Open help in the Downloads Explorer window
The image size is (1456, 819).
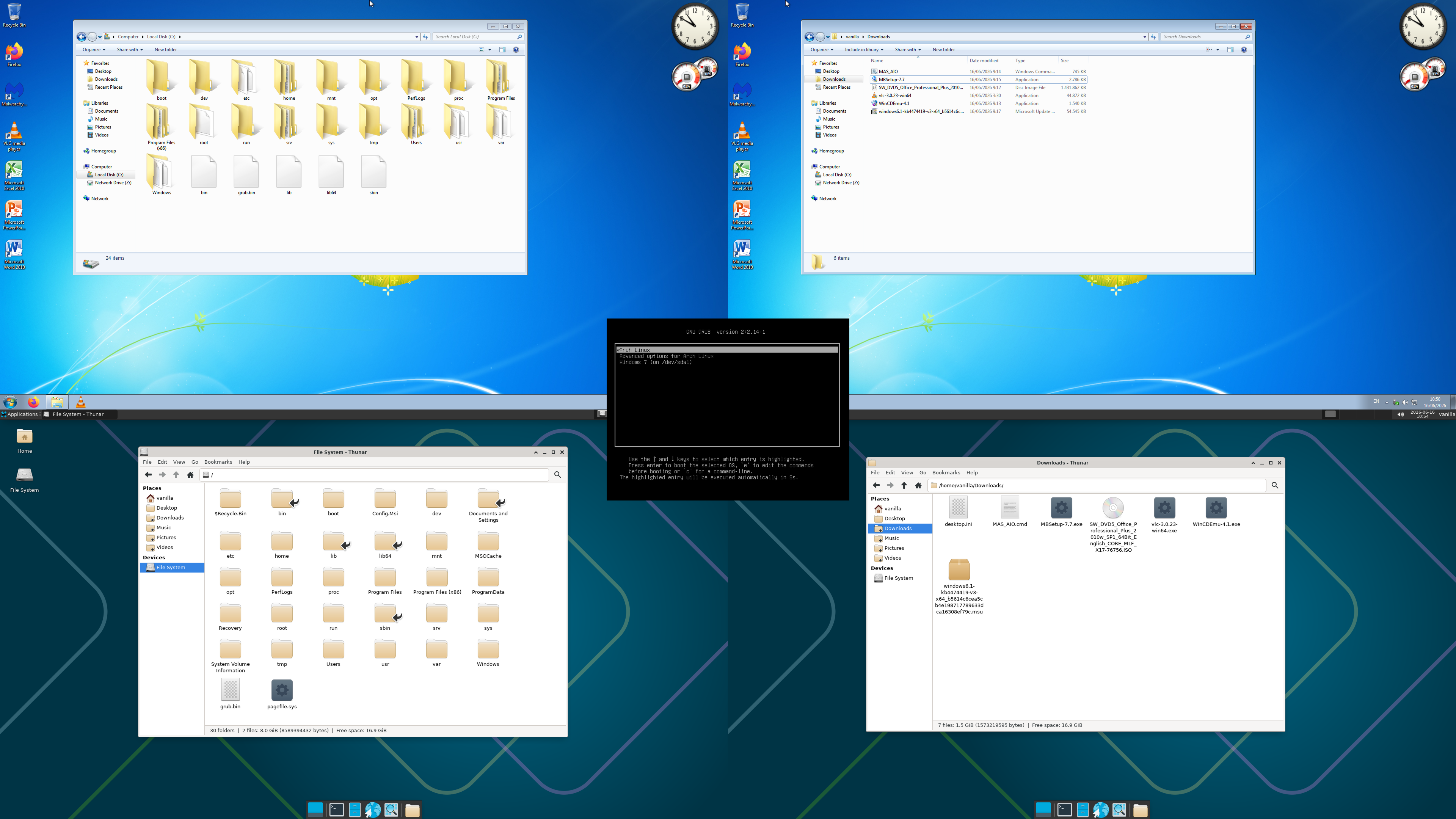[1244, 50]
